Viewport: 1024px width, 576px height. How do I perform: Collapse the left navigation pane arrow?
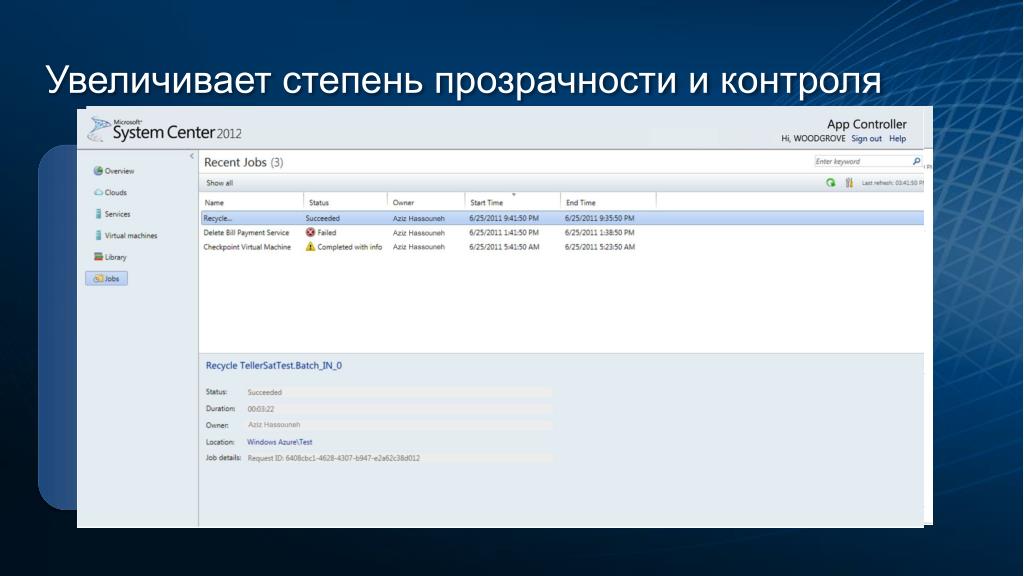(x=192, y=155)
